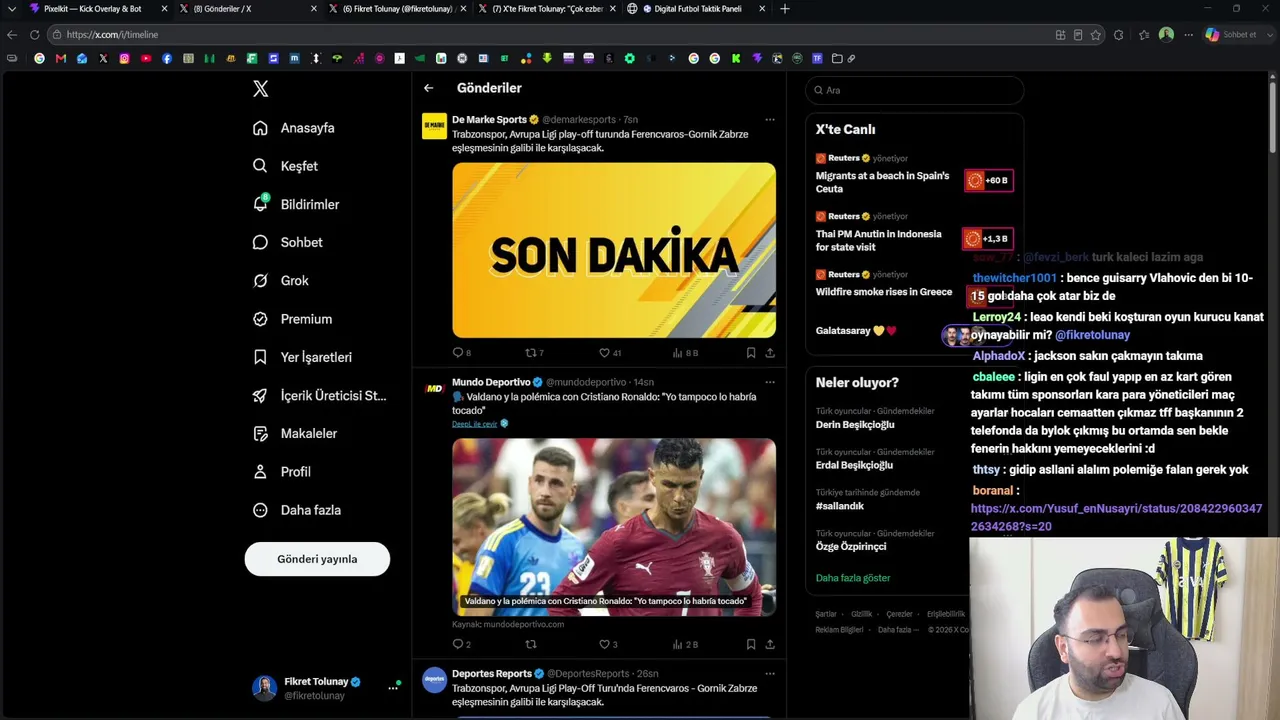Open İçerik Üreticisi Stüdyosu

(319, 395)
